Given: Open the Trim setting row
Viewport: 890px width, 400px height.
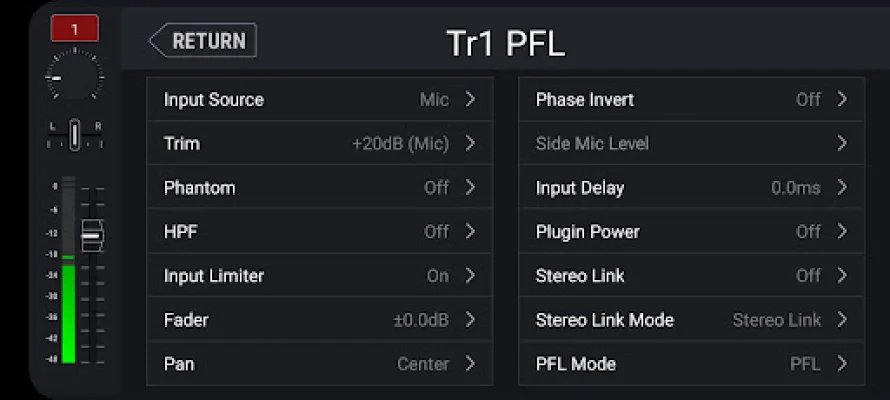Looking at the screenshot, I should click(319, 144).
